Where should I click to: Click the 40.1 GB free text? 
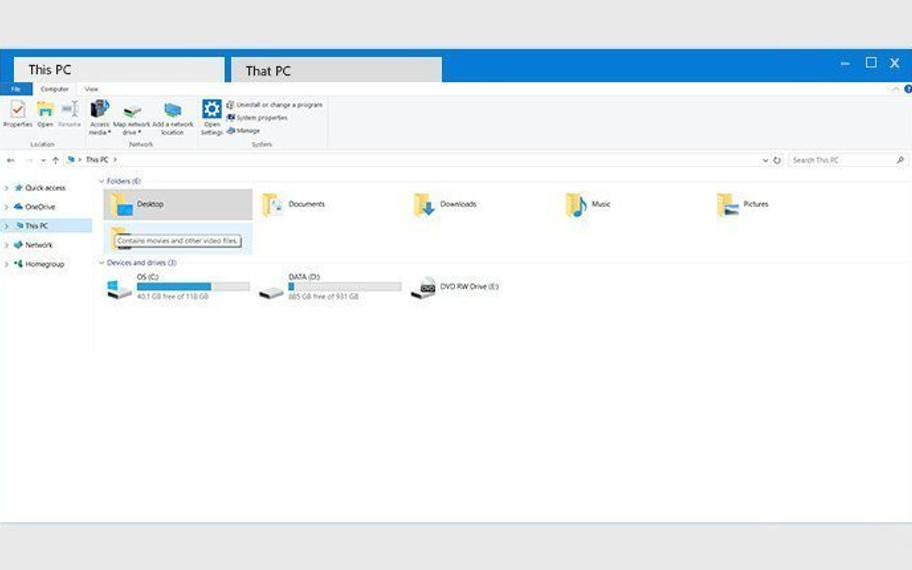point(172,297)
